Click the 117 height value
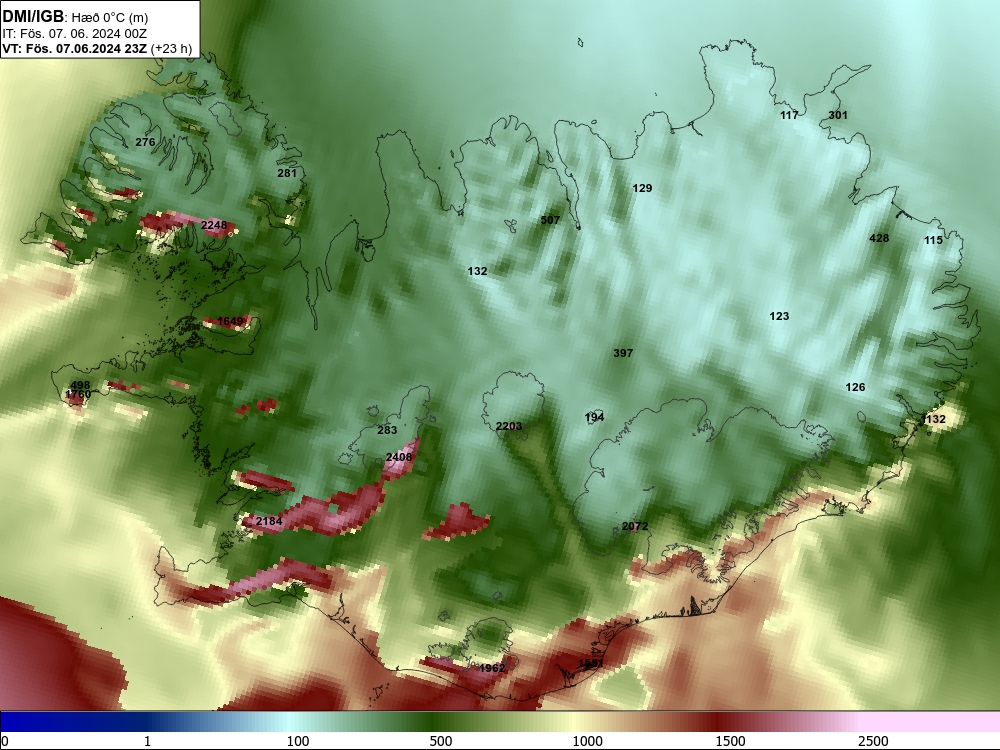1000x750 pixels. click(789, 115)
